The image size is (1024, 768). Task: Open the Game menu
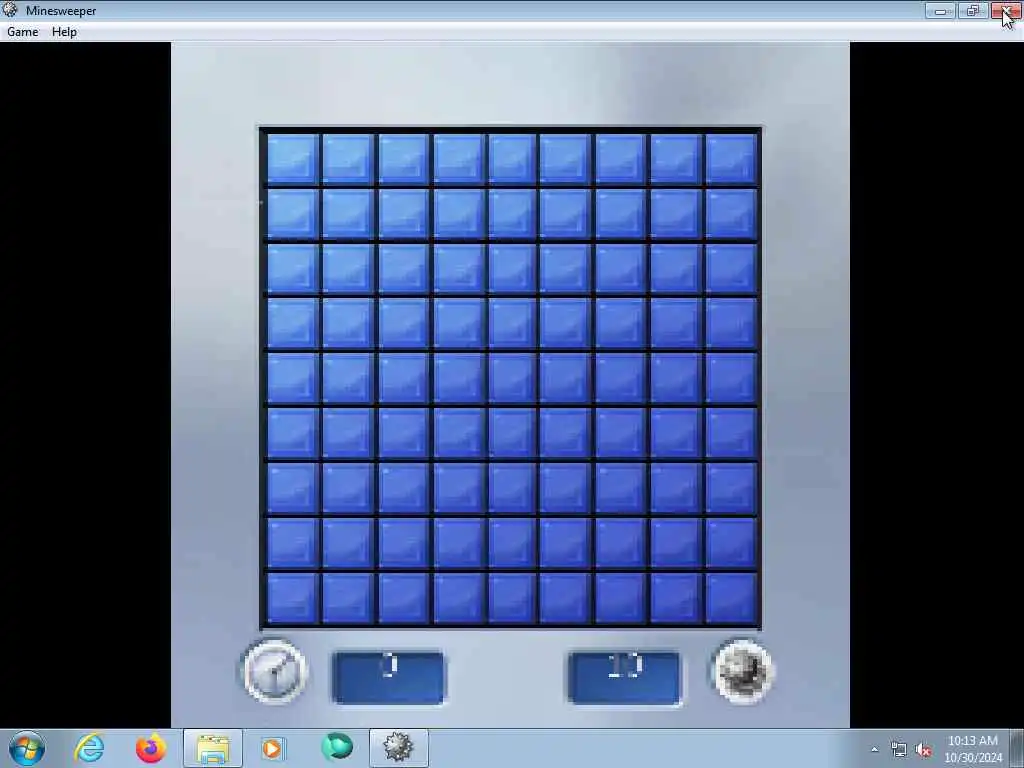pos(22,31)
